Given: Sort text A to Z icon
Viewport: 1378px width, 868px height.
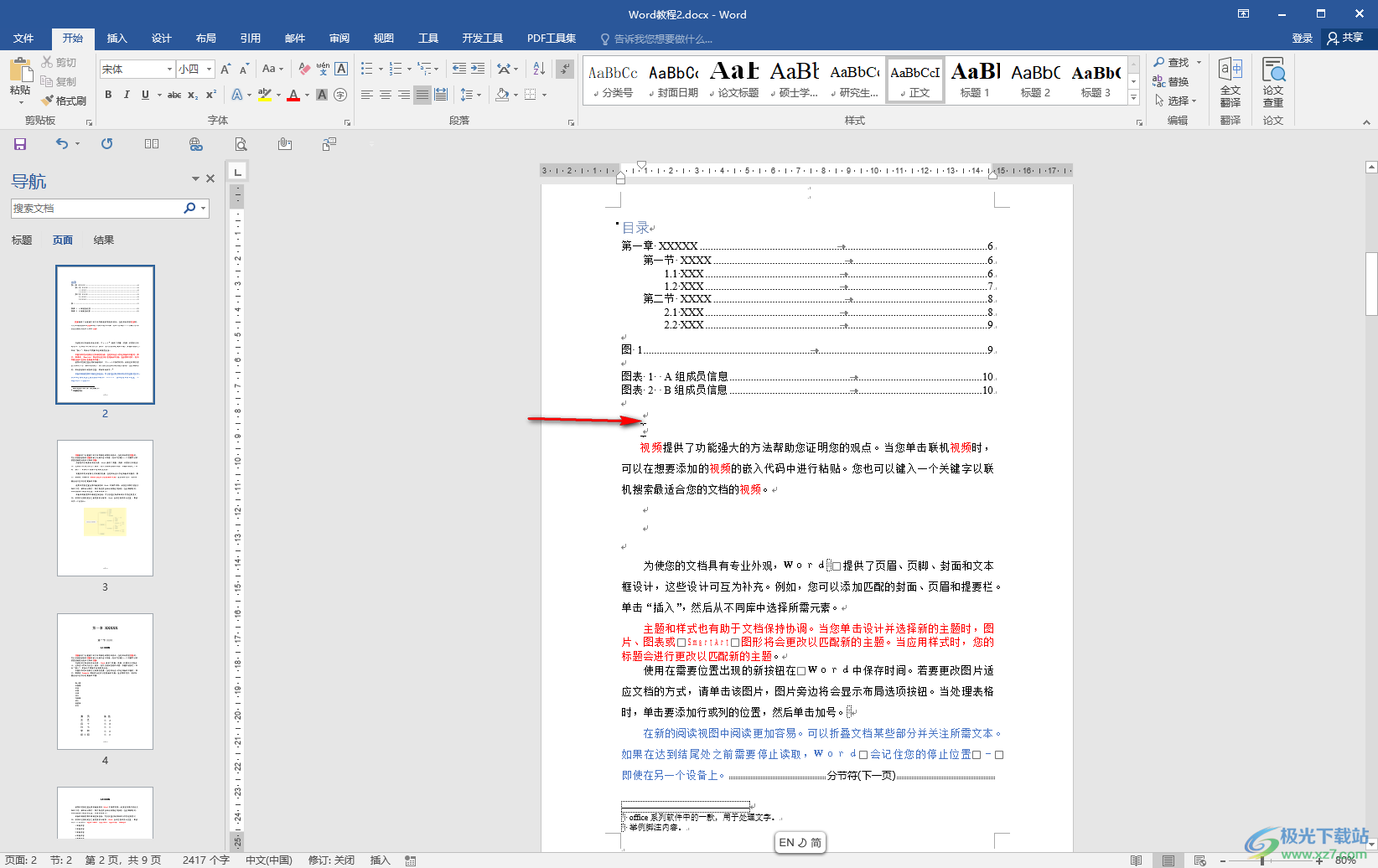Looking at the screenshot, I should click(x=539, y=69).
